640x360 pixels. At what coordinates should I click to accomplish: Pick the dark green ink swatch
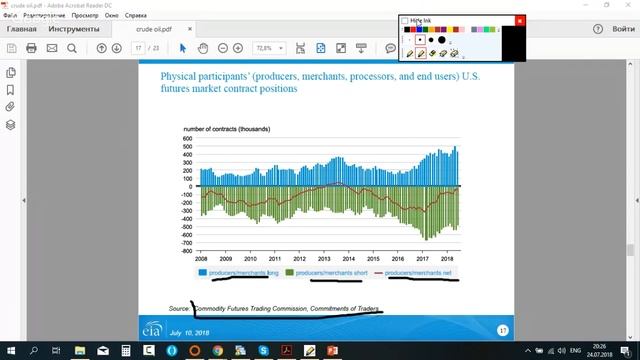click(x=425, y=29)
